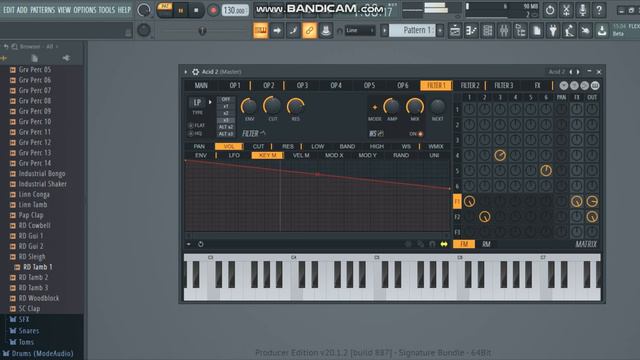
Task: Click the plus button right of Pattern 1
Action: (440, 30)
